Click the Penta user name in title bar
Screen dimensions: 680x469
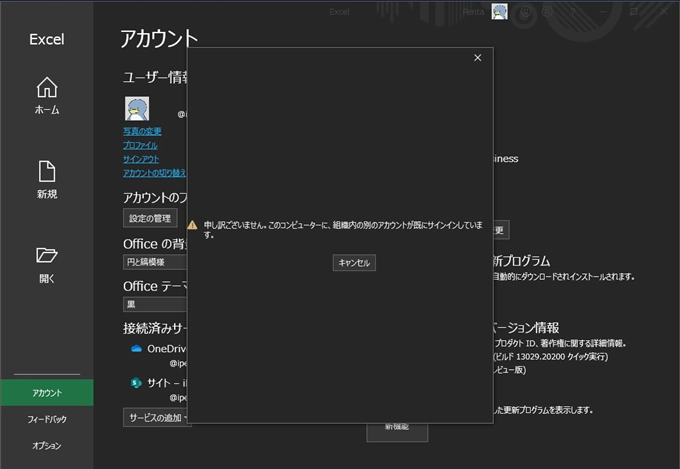pyautogui.click(x=473, y=12)
